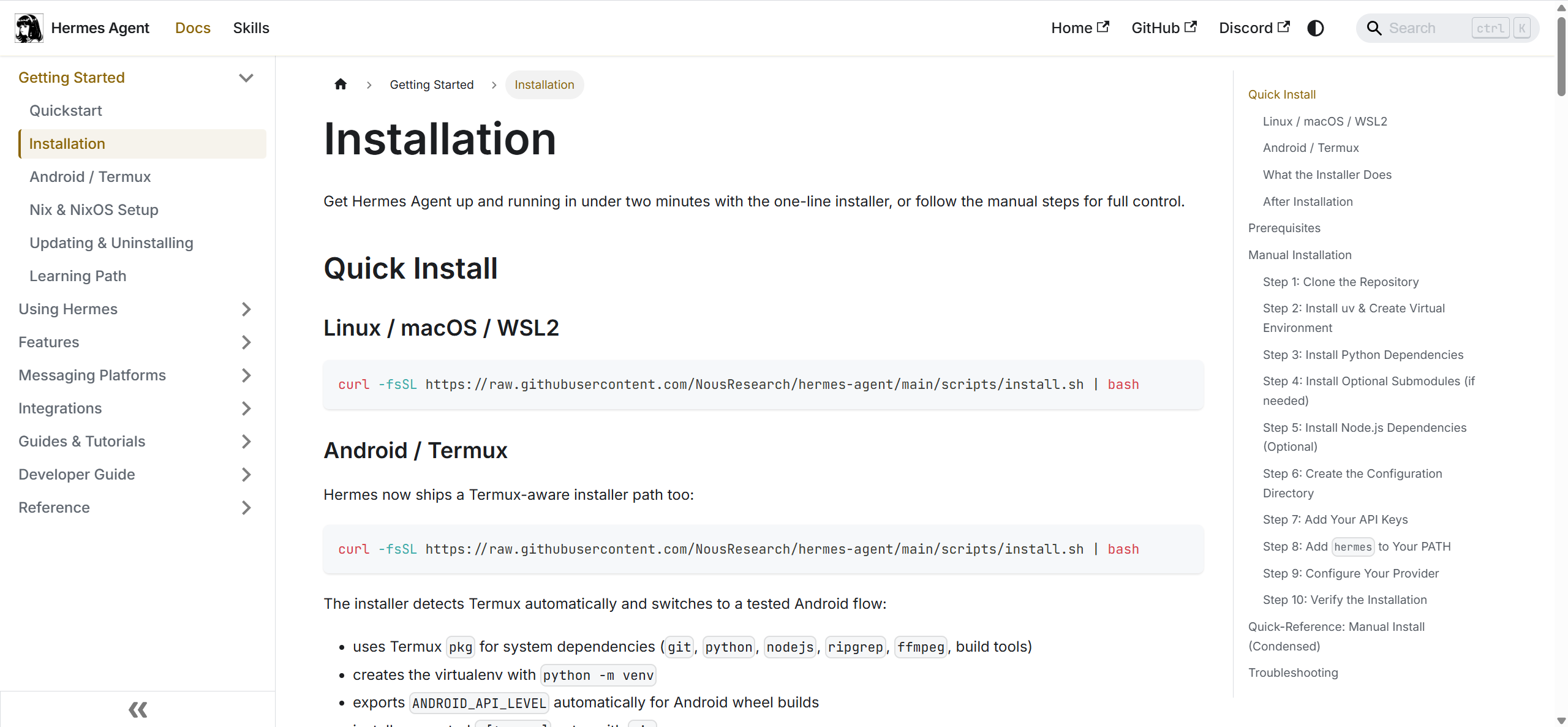Expand the Messaging Platforms category
This screenshot has width=1568, height=727.
pos(246,375)
